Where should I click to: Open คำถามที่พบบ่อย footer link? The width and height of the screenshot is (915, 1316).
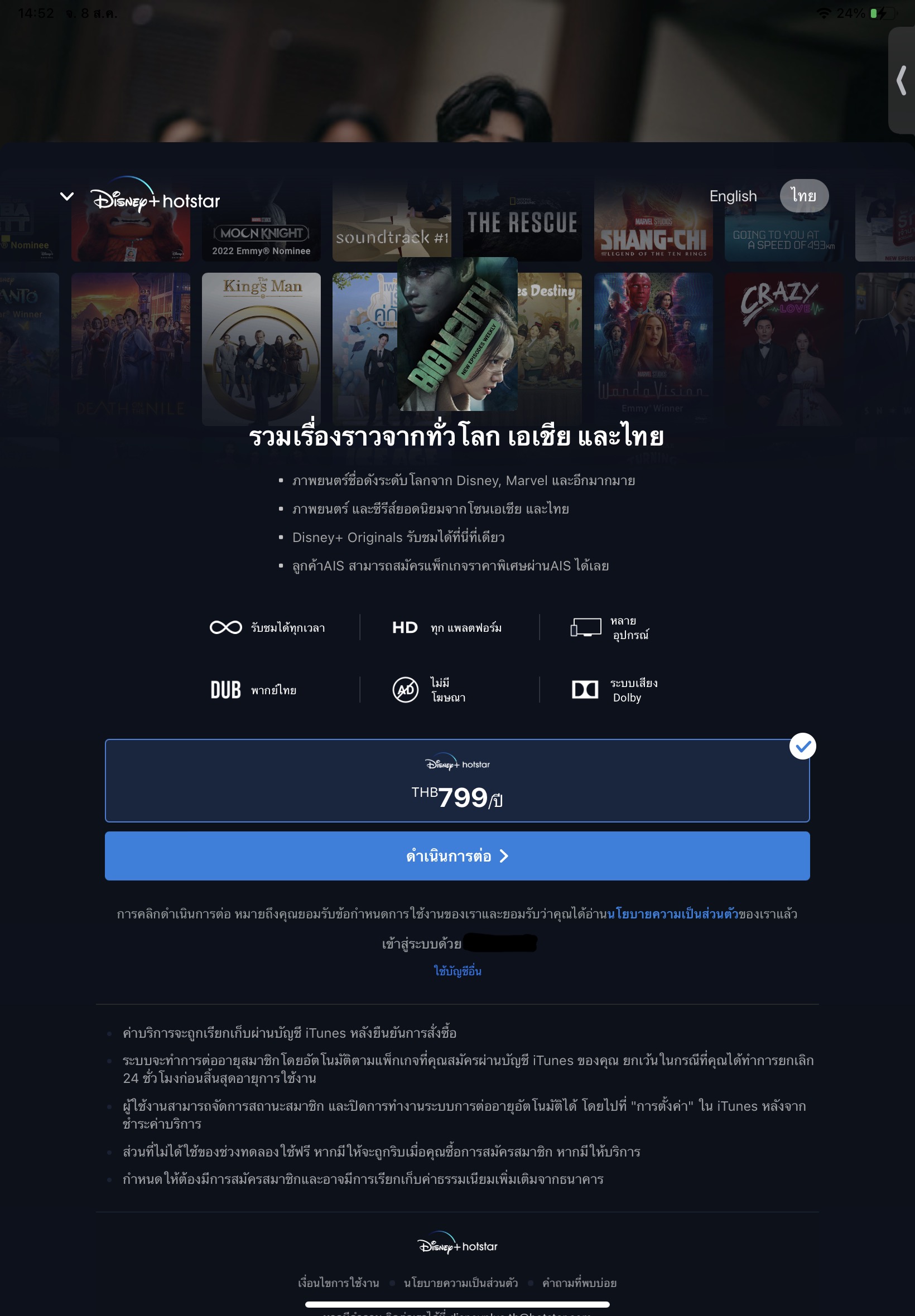(579, 1283)
